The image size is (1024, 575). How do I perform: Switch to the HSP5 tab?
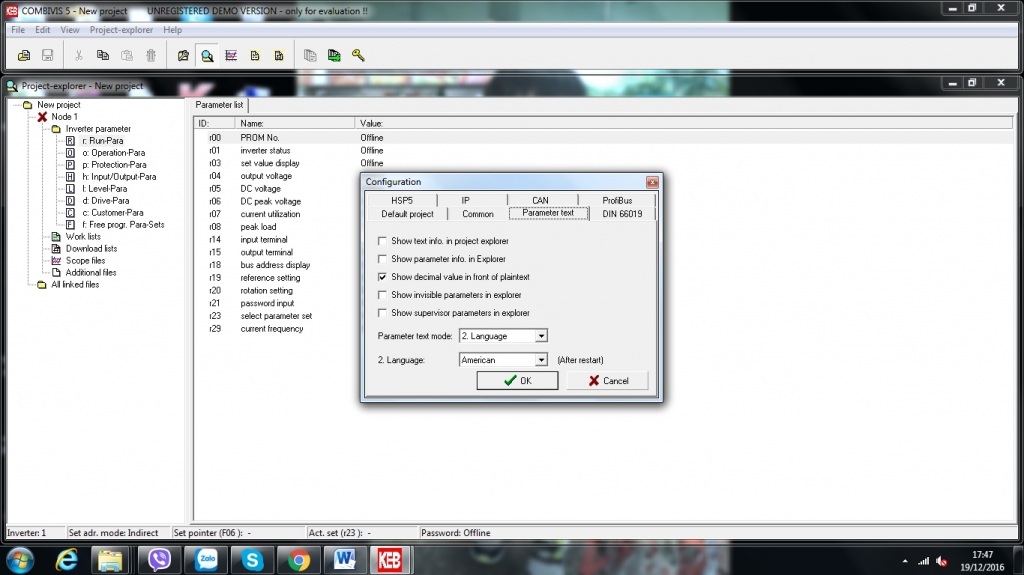click(402, 201)
